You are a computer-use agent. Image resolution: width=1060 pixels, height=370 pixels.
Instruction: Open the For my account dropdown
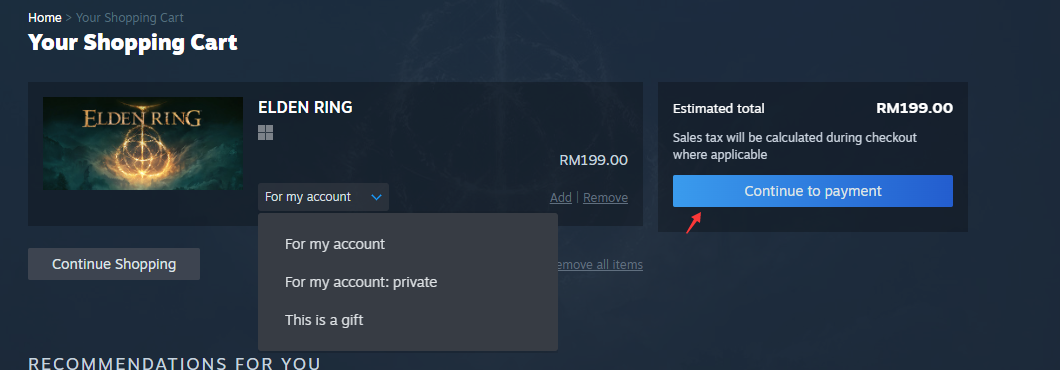coord(323,197)
